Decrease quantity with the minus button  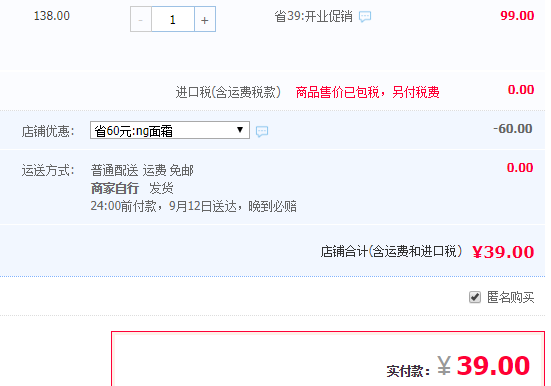(x=141, y=19)
